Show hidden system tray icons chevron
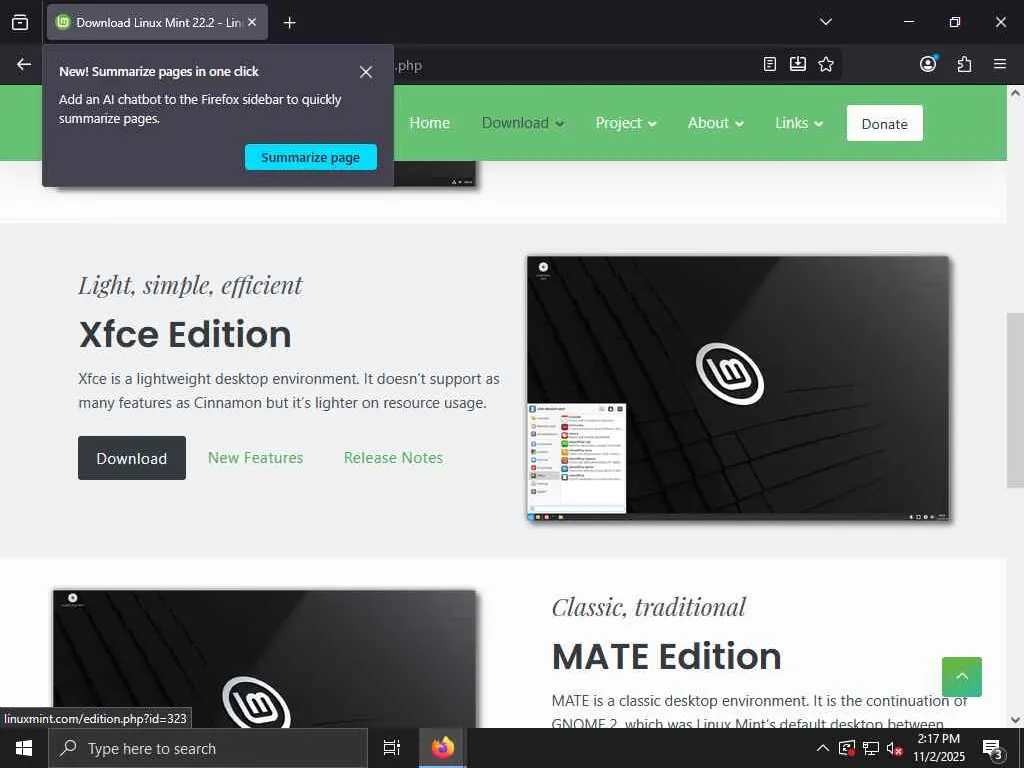1024x768 pixels. coord(823,748)
